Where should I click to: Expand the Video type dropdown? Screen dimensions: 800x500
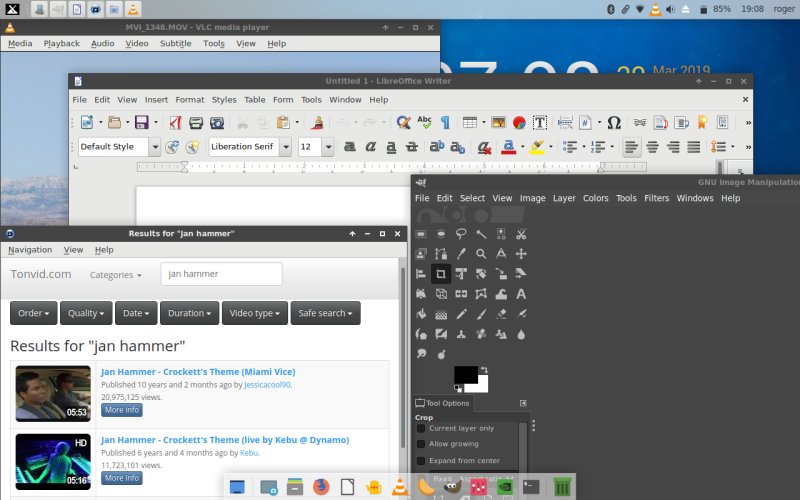254,313
